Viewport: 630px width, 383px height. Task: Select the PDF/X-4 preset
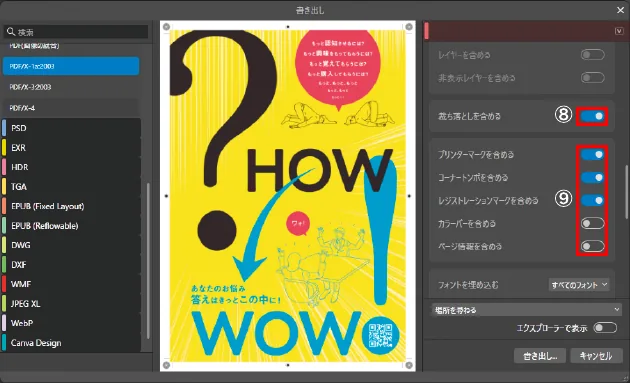pos(71,108)
